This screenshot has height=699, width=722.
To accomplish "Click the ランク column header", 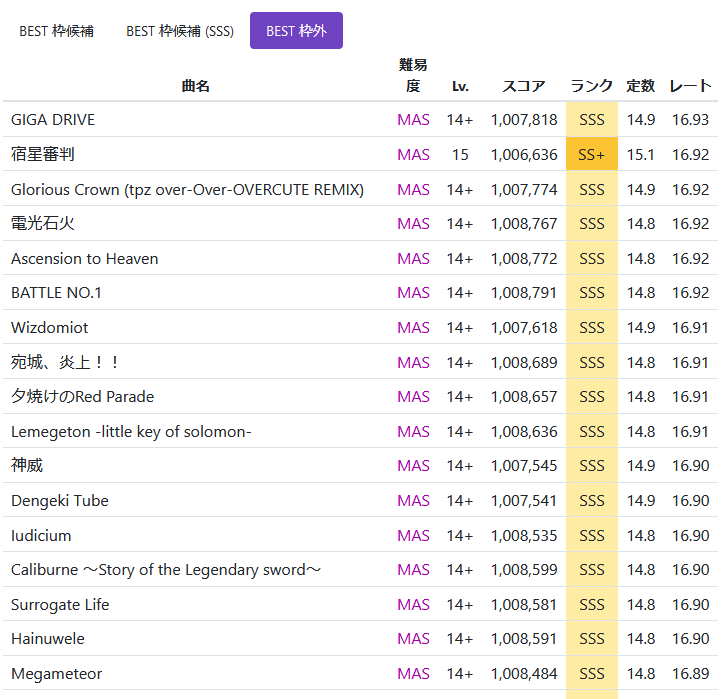I will pos(592,86).
